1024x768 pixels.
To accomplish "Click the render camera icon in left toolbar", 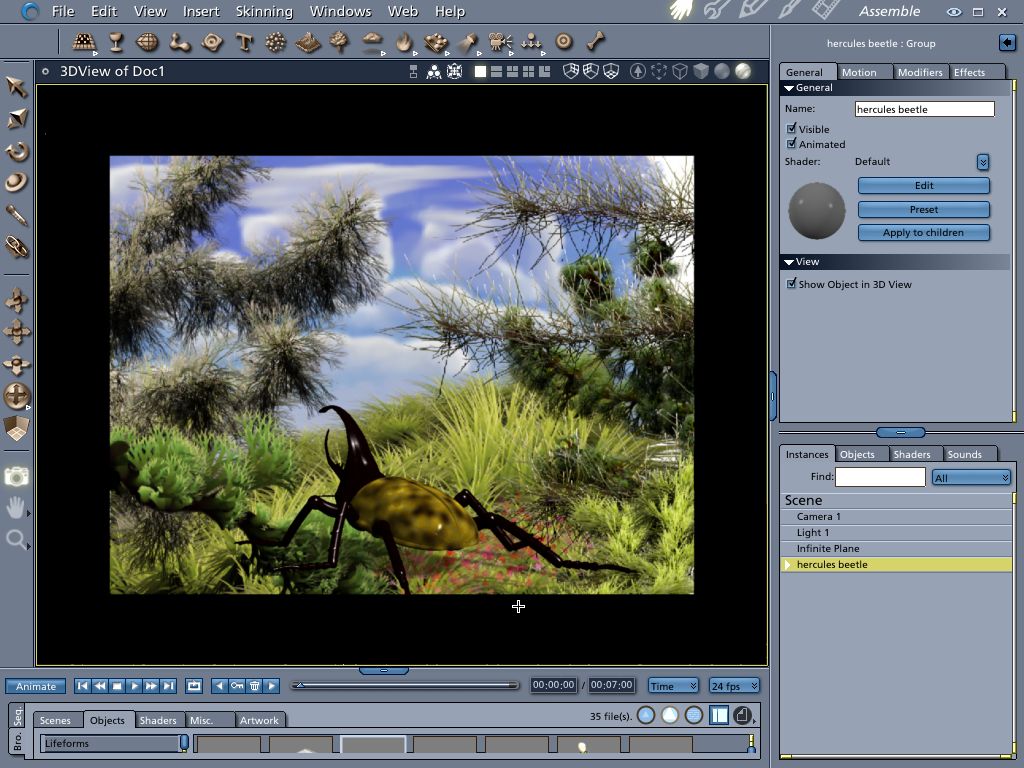I will pyautogui.click(x=17, y=477).
